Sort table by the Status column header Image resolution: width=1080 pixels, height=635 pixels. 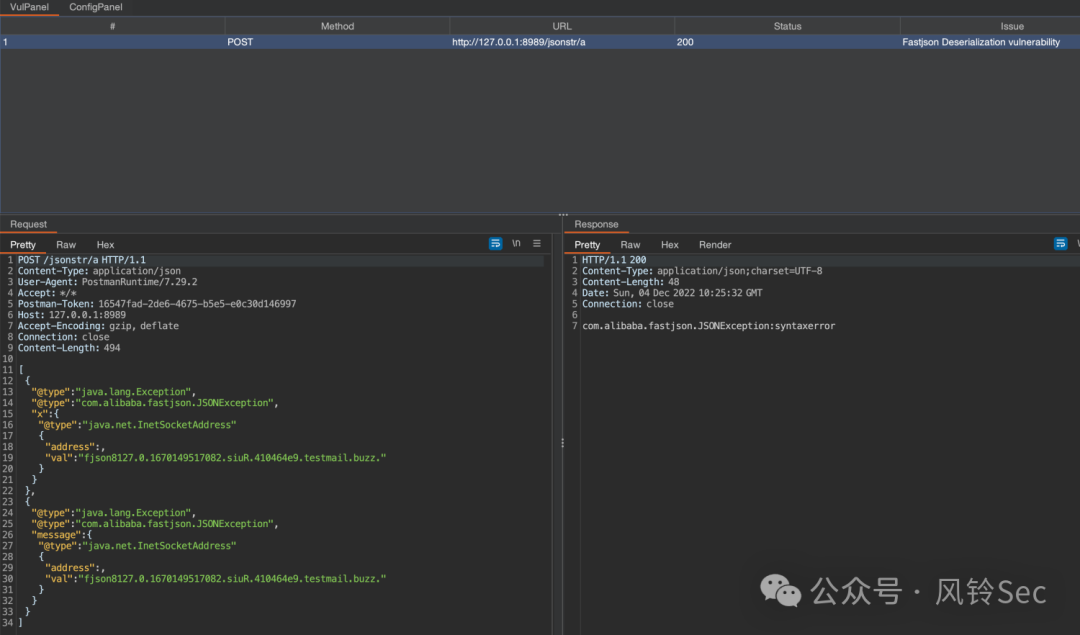coord(787,26)
